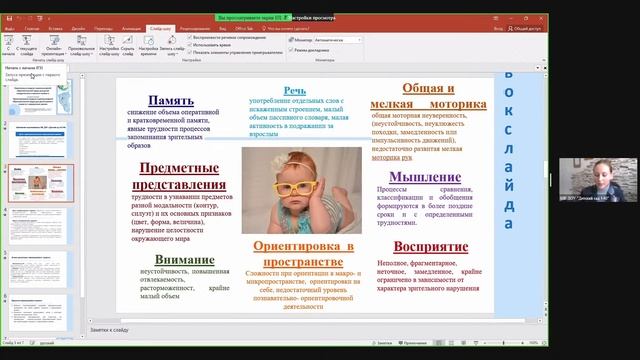Screen dimensions: 640x360
Task: Select the 'Слайд-шоу' ribbon tab
Action: pos(160,29)
